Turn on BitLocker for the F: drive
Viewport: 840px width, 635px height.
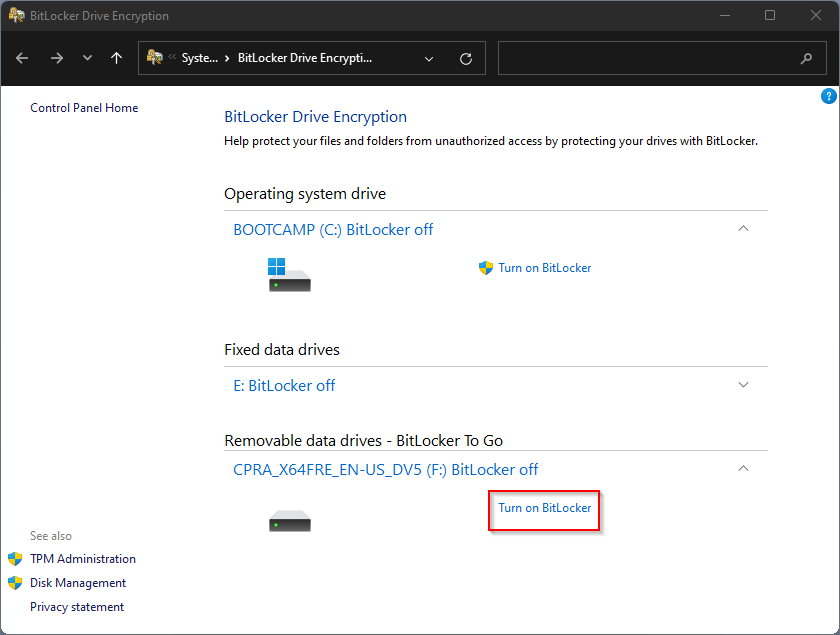click(x=544, y=508)
